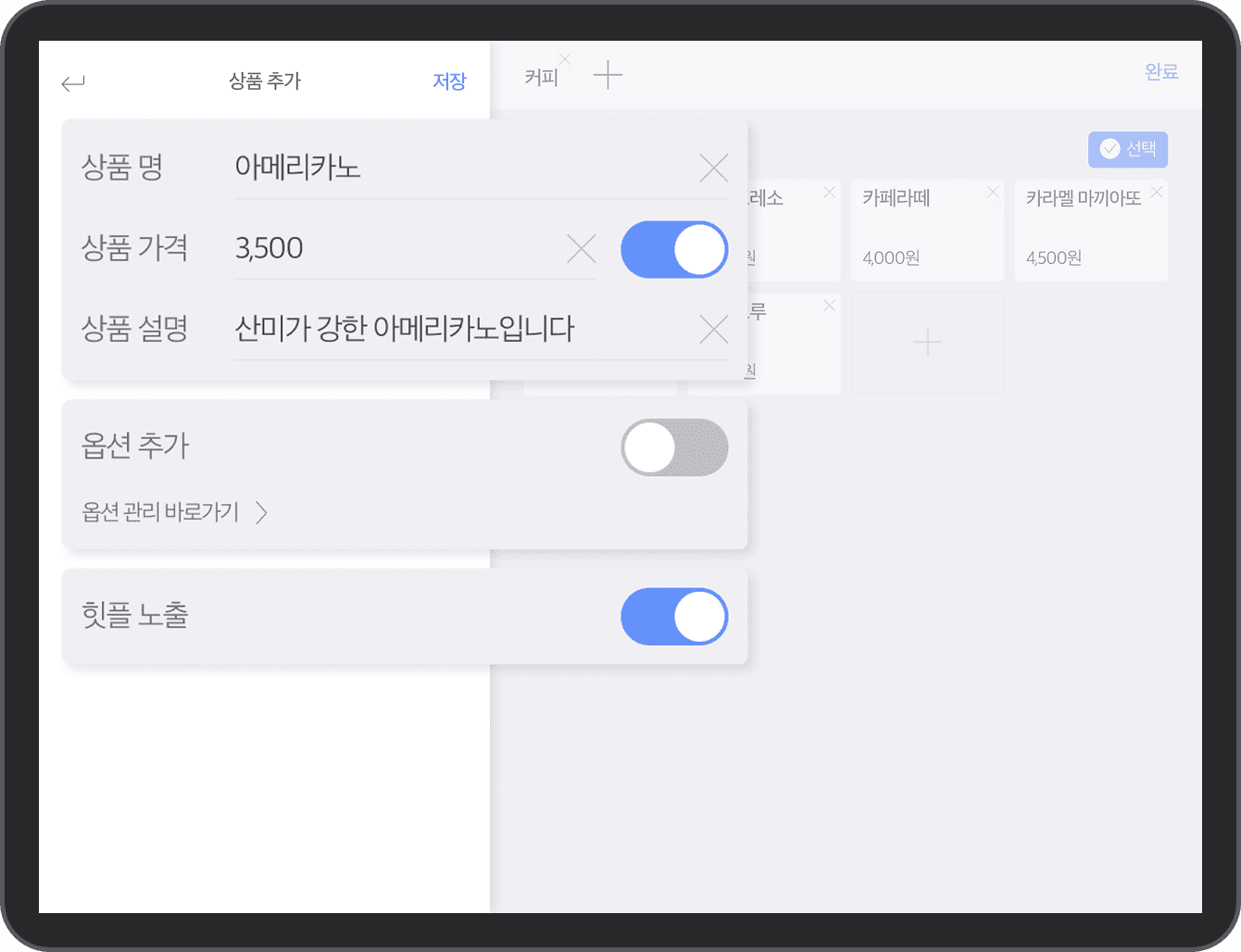Add a new category with the plus icon

point(608,74)
